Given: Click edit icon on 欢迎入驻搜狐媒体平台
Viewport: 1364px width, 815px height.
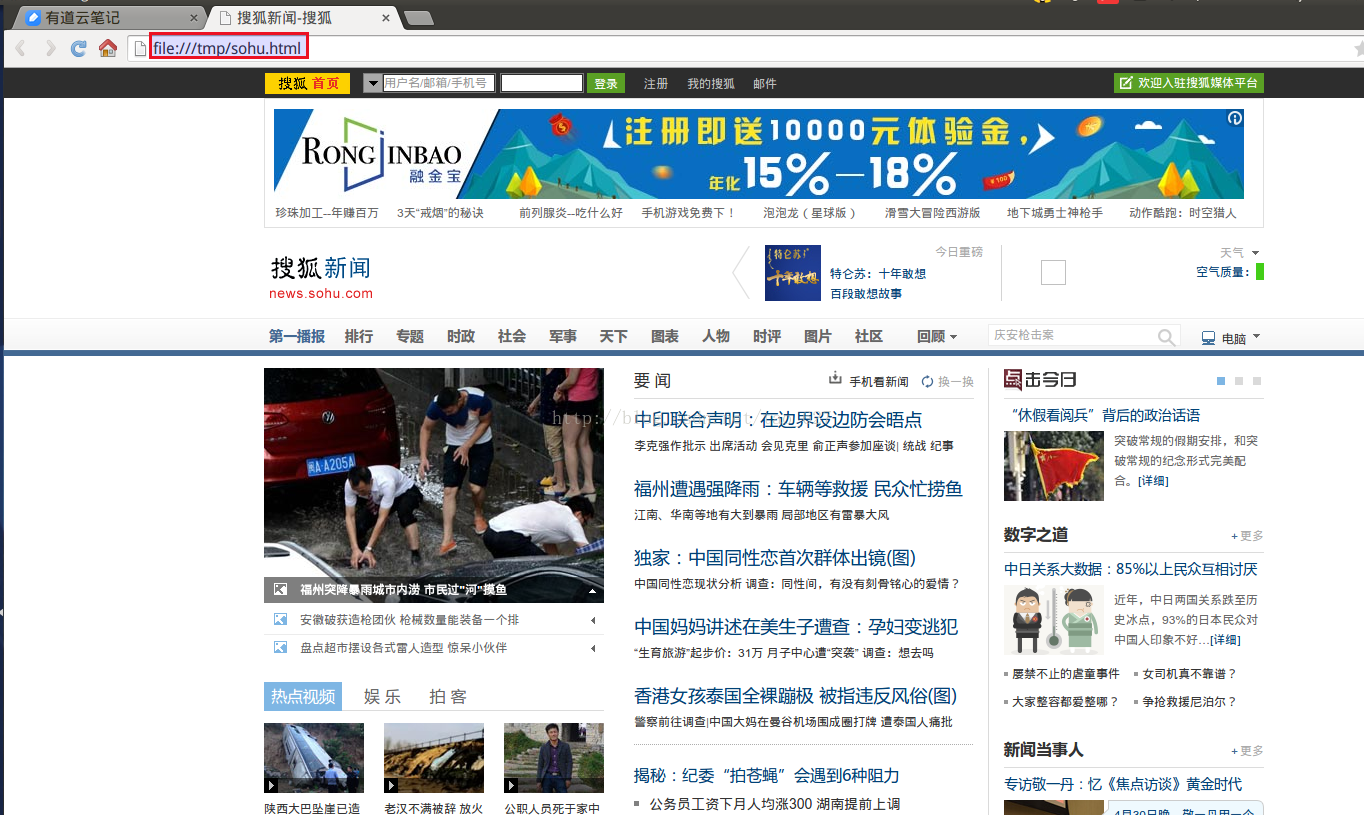Looking at the screenshot, I should tap(1126, 83).
